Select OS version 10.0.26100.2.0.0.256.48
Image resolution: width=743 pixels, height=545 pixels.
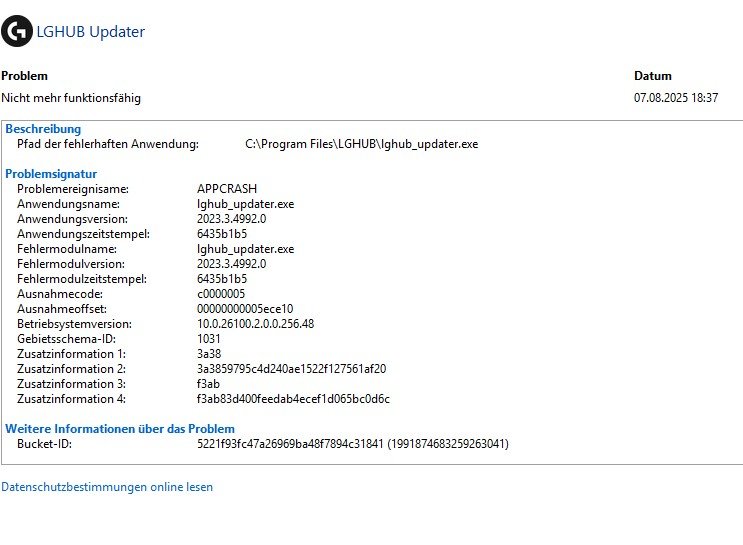click(255, 324)
